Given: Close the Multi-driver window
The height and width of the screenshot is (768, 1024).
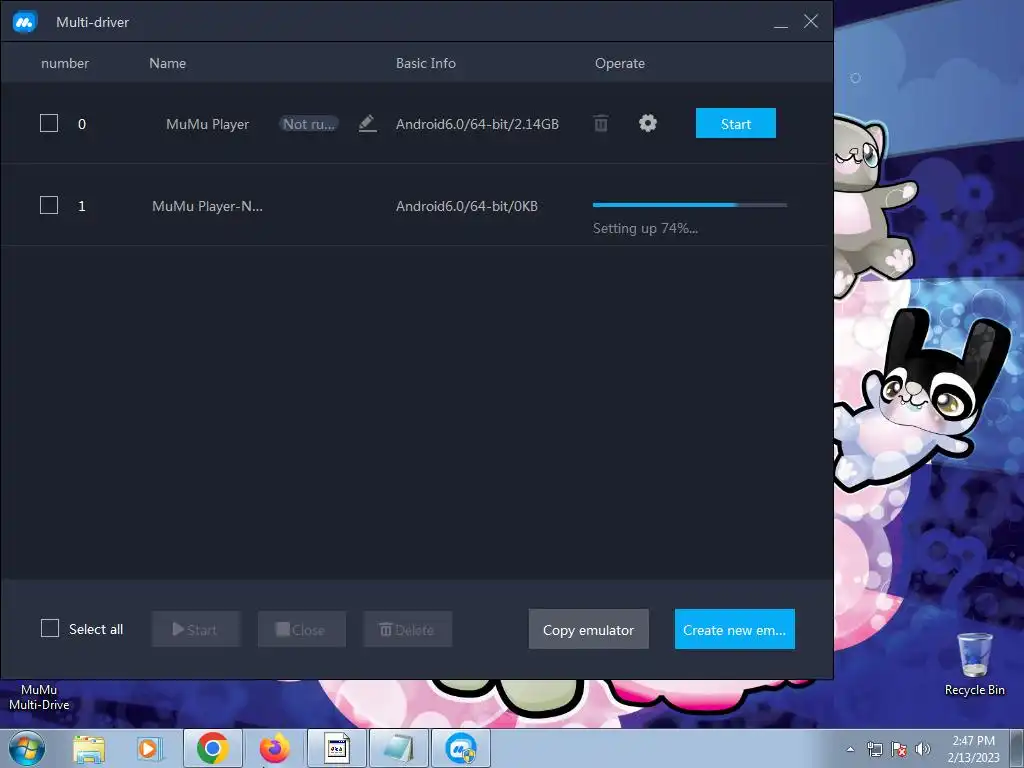Looking at the screenshot, I should click(810, 22).
